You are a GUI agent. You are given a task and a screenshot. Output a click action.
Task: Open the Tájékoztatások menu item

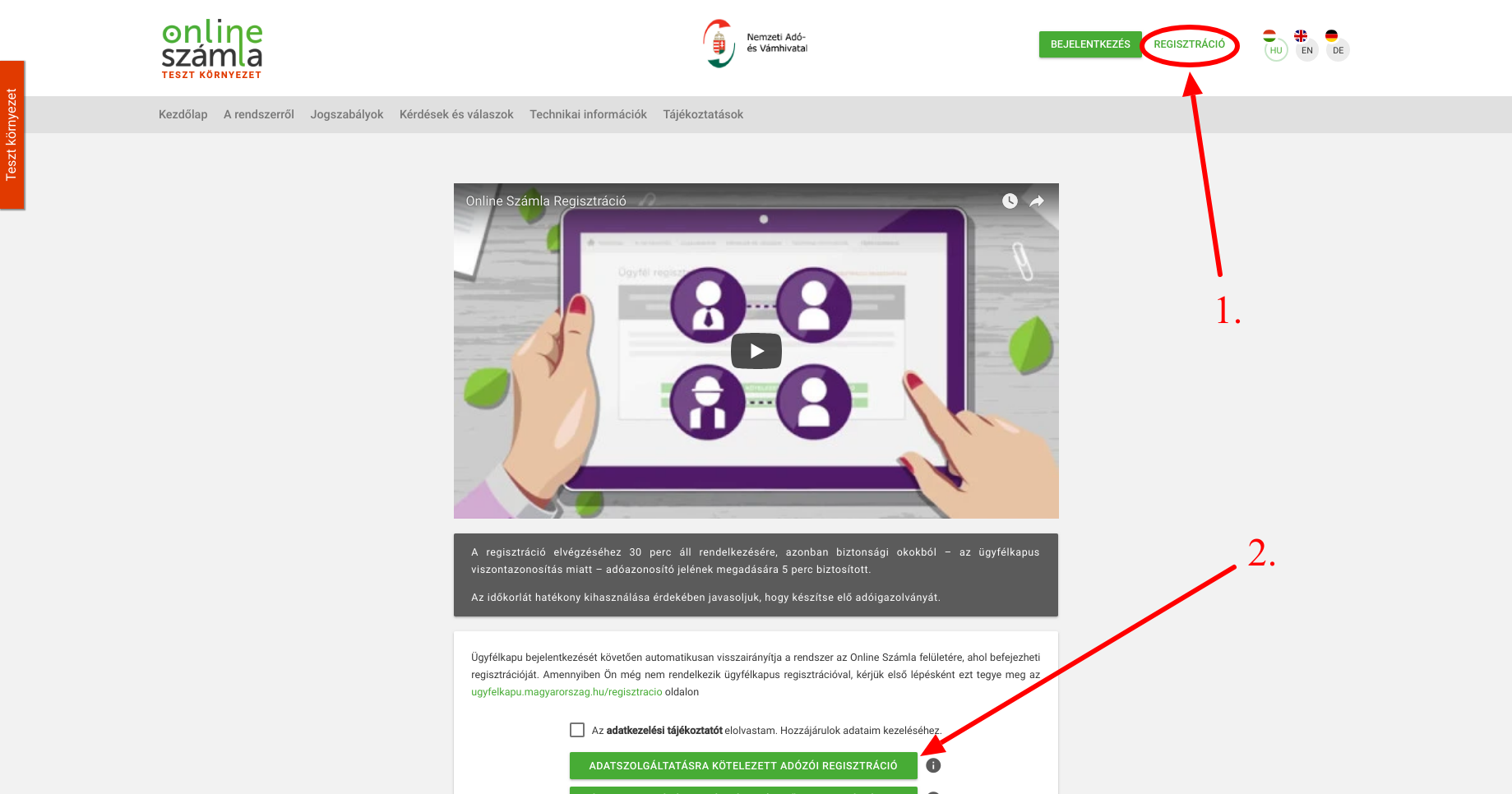pos(703,114)
